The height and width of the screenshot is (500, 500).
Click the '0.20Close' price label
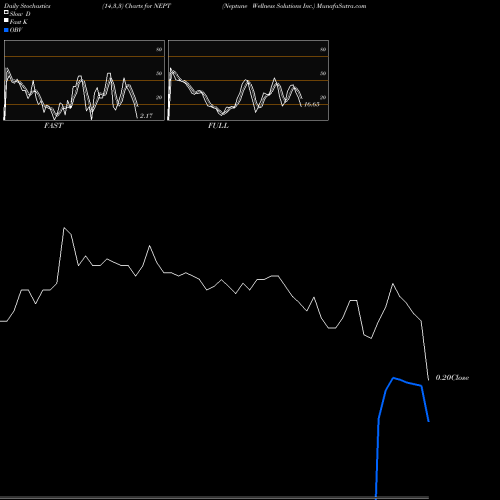point(452,378)
